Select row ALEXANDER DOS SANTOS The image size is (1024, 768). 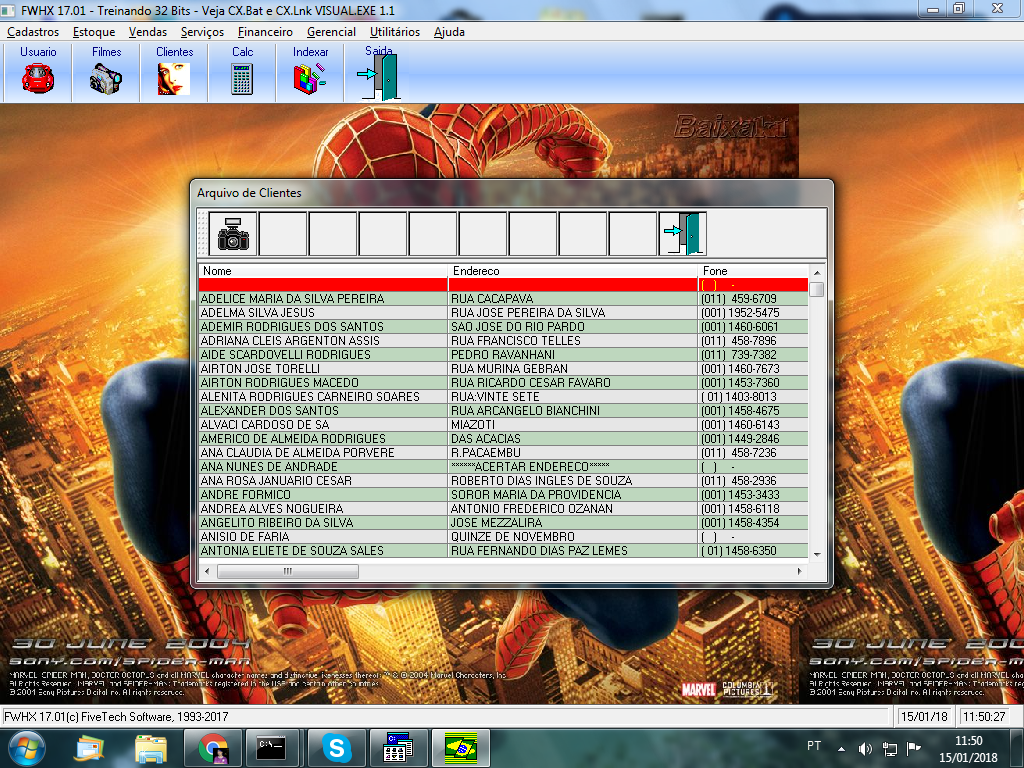click(x=503, y=411)
